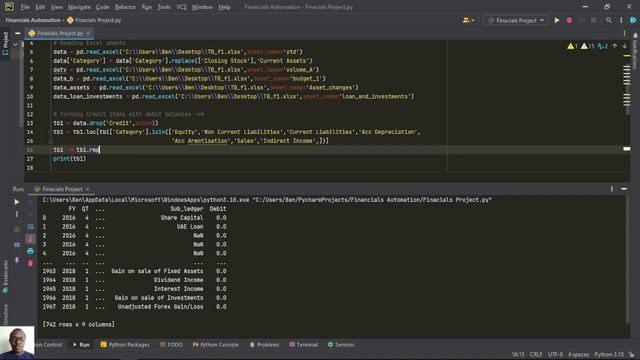Change the CRLF line separator setting
Image resolution: width=640 pixels, height=360 pixels.
pyautogui.click(x=536, y=355)
